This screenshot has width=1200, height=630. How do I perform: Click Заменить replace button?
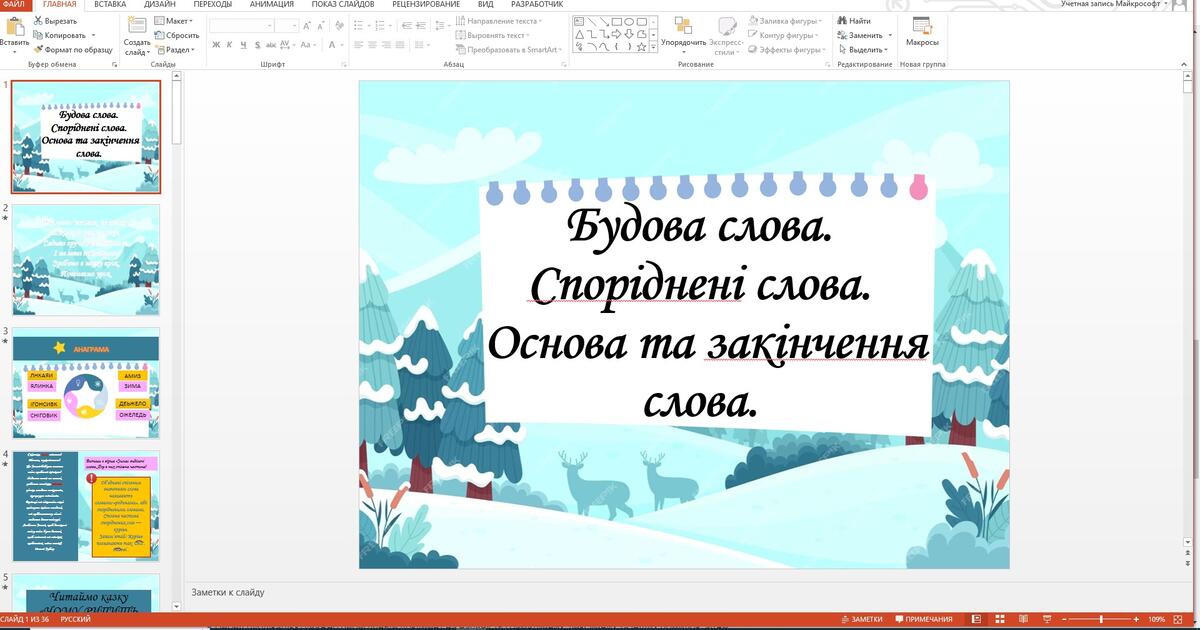coord(863,35)
